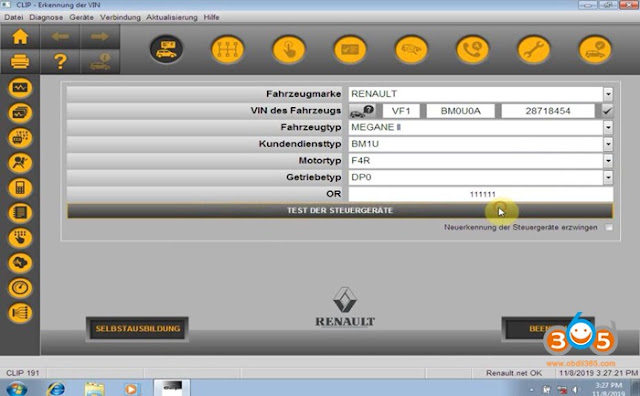This screenshot has width=640, height=396.
Task: Open the Hilfe menu
Action: point(211,17)
